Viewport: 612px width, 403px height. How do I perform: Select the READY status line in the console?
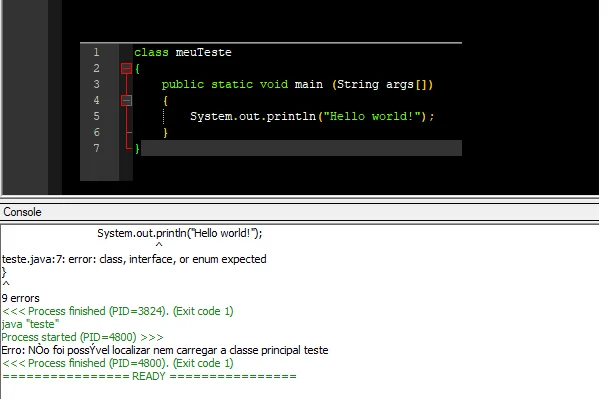click(149, 376)
